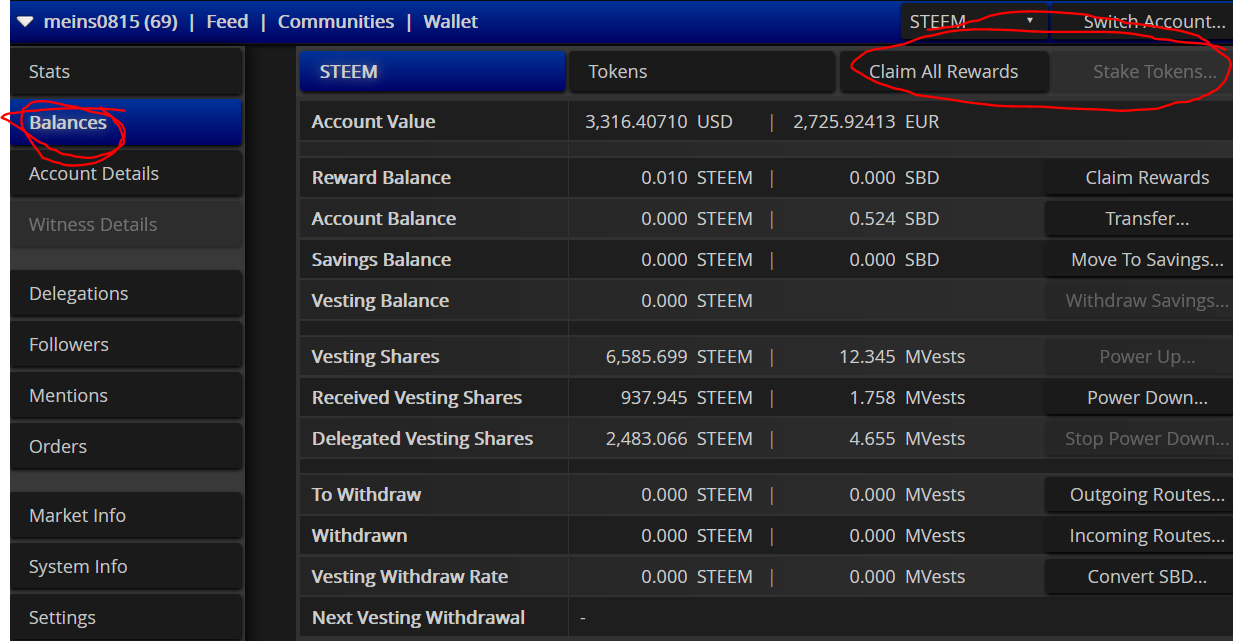Click the Received Vesting Shares label
The height and width of the screenshot is (641, 1233).
(x=416, y=398)
